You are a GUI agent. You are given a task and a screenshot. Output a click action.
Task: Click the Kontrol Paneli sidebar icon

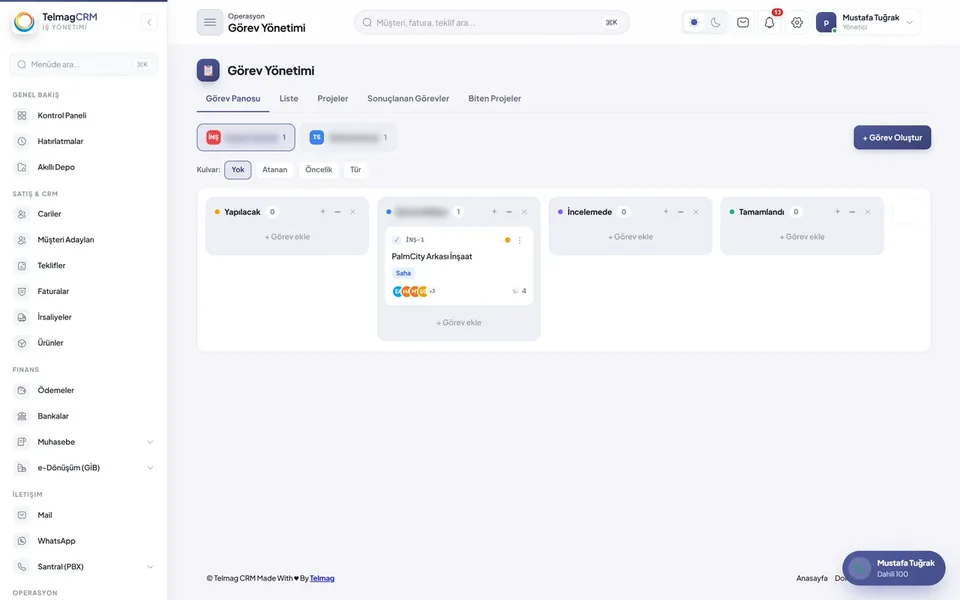pos(22,115)
